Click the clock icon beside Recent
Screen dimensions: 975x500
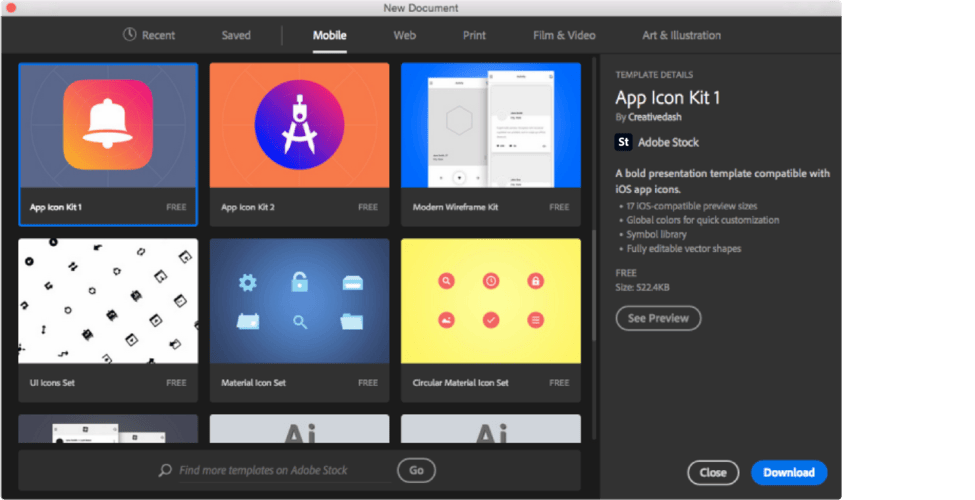(130, 35)
